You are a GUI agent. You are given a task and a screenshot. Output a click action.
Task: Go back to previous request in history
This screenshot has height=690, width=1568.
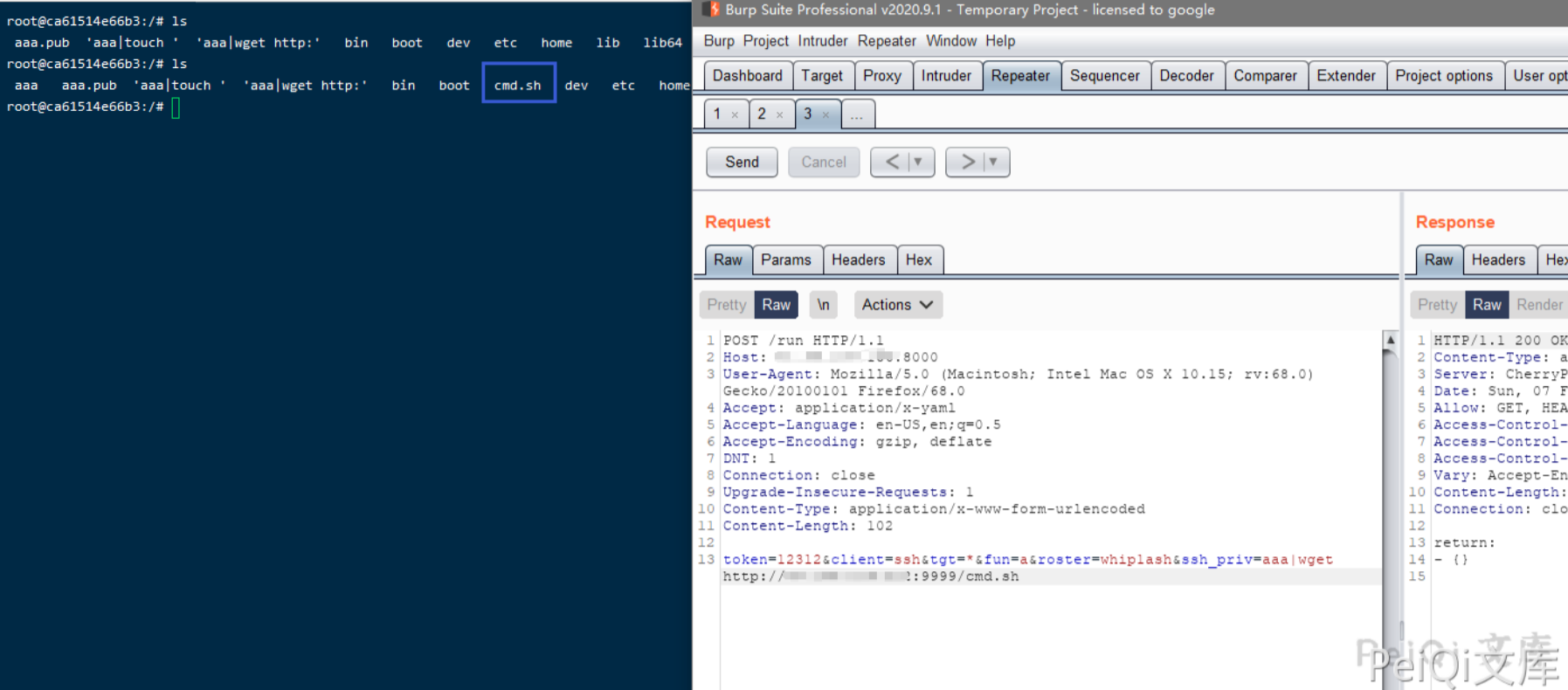pyautogui.click(x=892, y=162)
